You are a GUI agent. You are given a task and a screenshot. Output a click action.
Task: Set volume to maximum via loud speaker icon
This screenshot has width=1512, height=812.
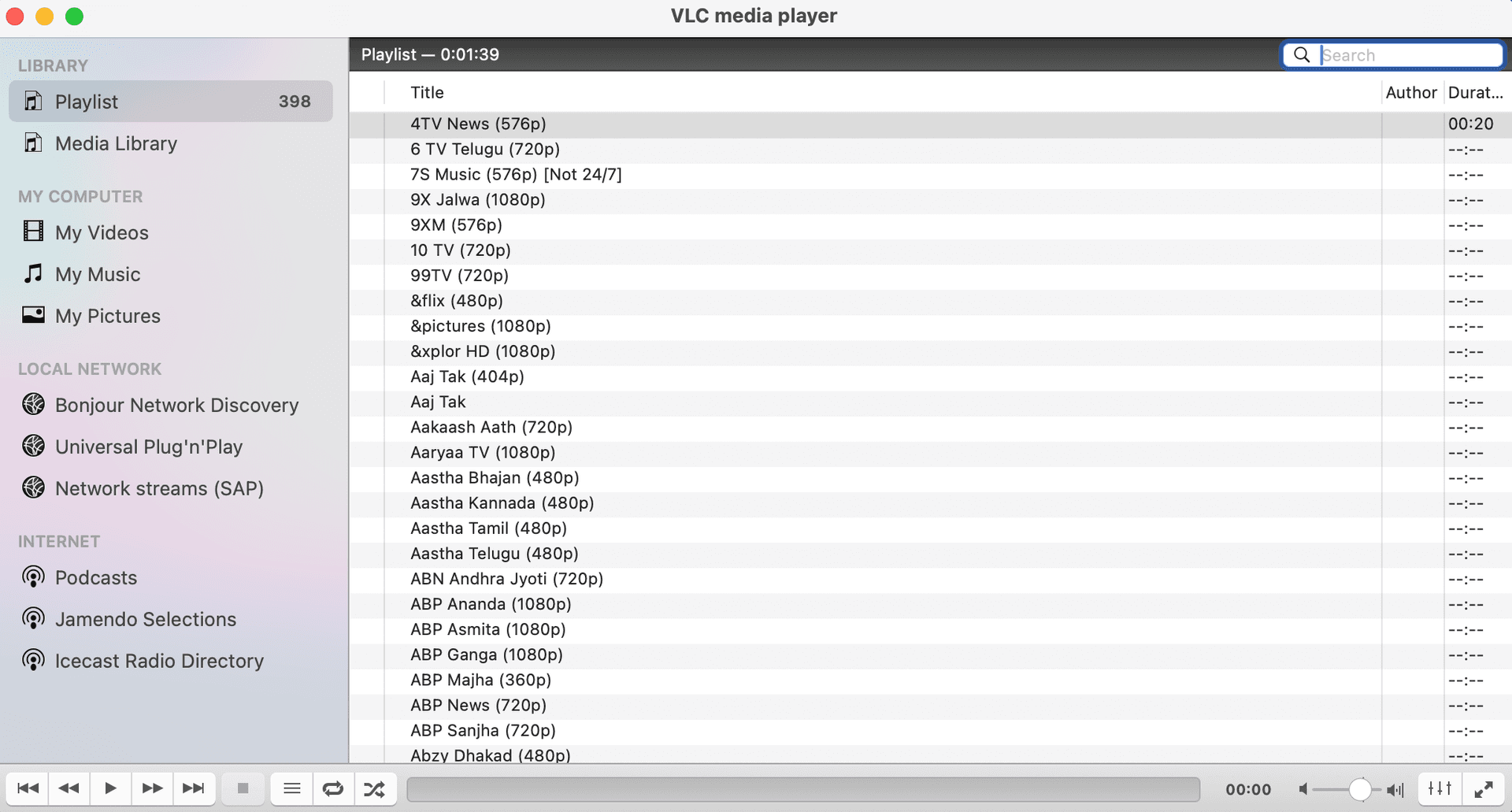point(1395,789)
